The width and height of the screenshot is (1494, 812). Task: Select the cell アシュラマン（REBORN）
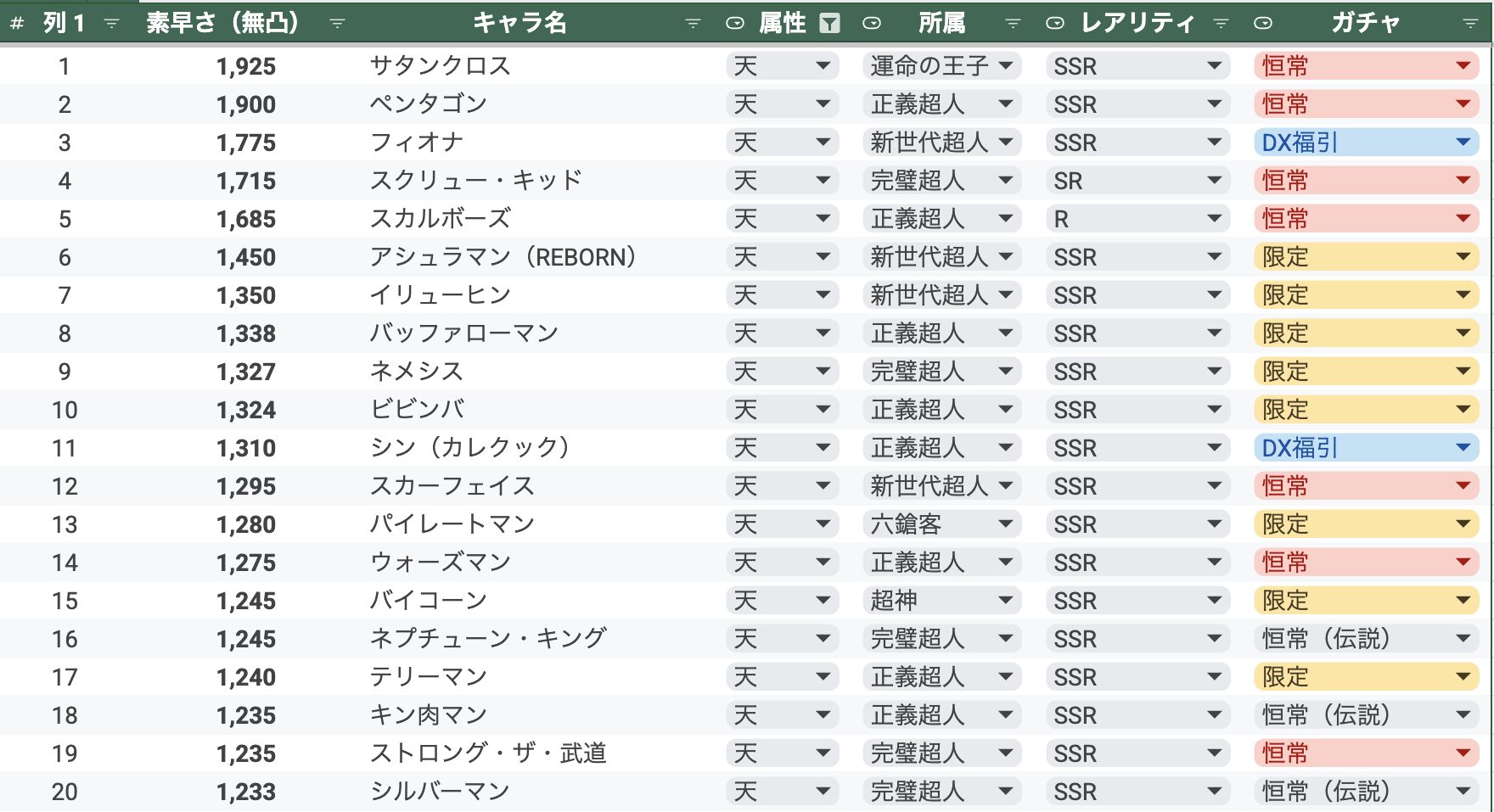(503, 257)
